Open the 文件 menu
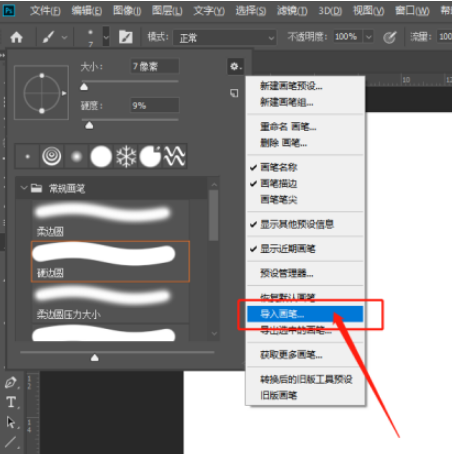 click(x=45, y=11)
